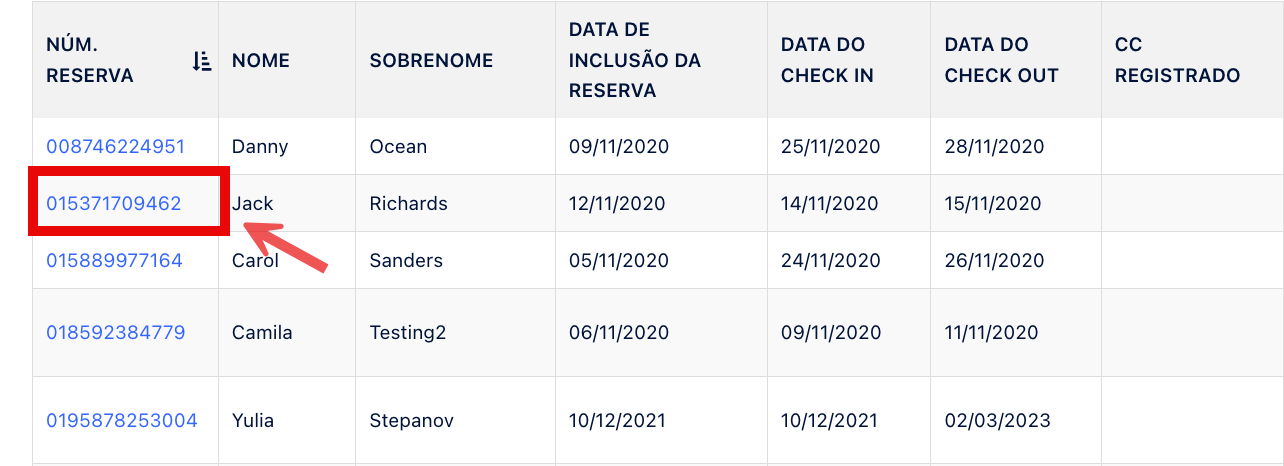Open reservation 015371709462
Screen dimensions: 1284x466
(114, 204)
